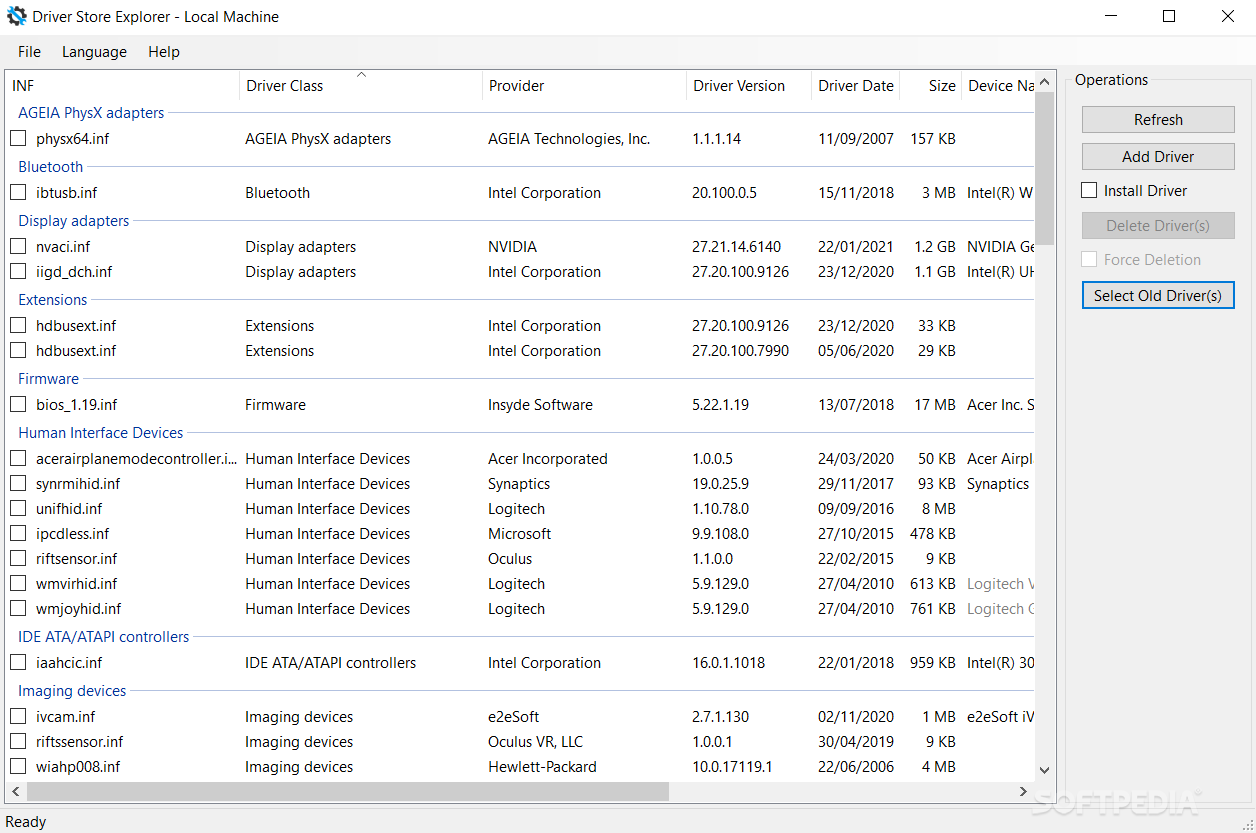Collapse the AGEIA PhysX adapters group
This screenshot has width=1256, height=833.
[91, 113]
